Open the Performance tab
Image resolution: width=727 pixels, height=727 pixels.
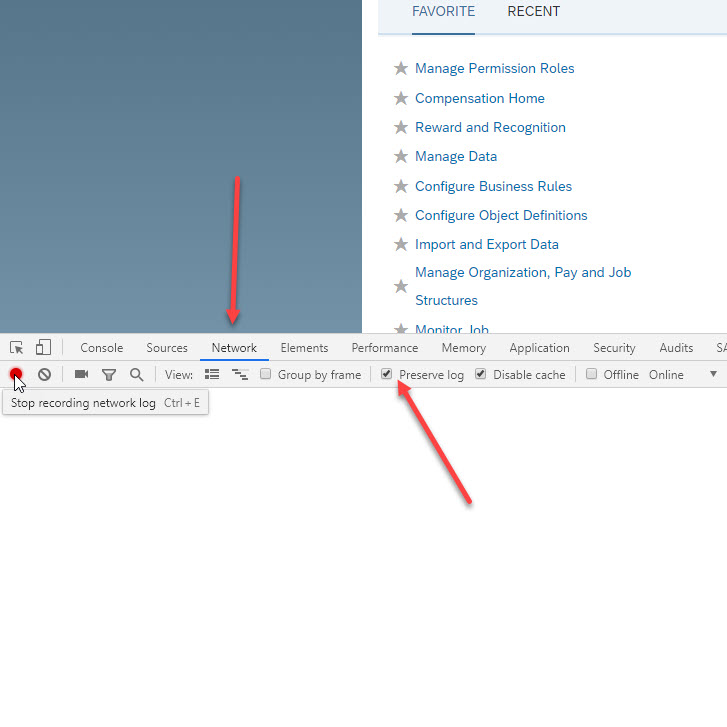tap(385, 348)
